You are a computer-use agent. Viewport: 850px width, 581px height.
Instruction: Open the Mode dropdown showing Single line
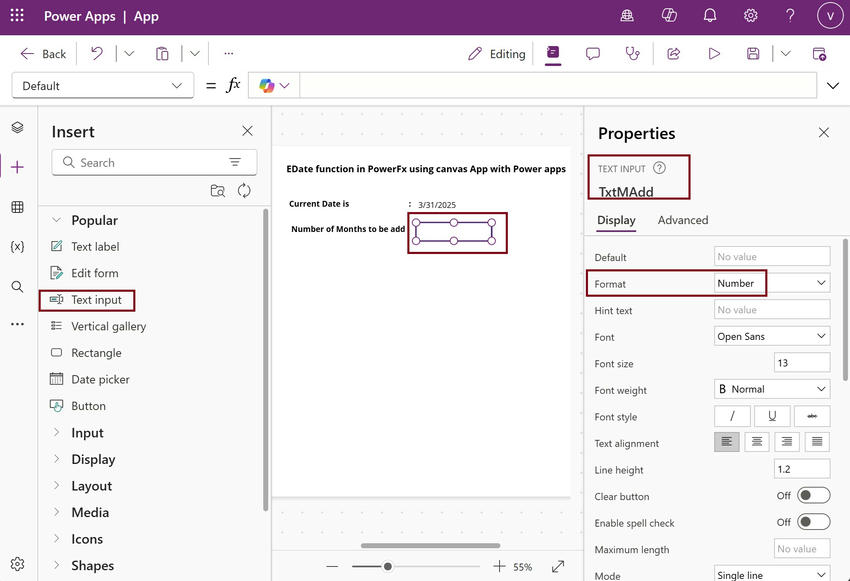[x=772, y=574]
